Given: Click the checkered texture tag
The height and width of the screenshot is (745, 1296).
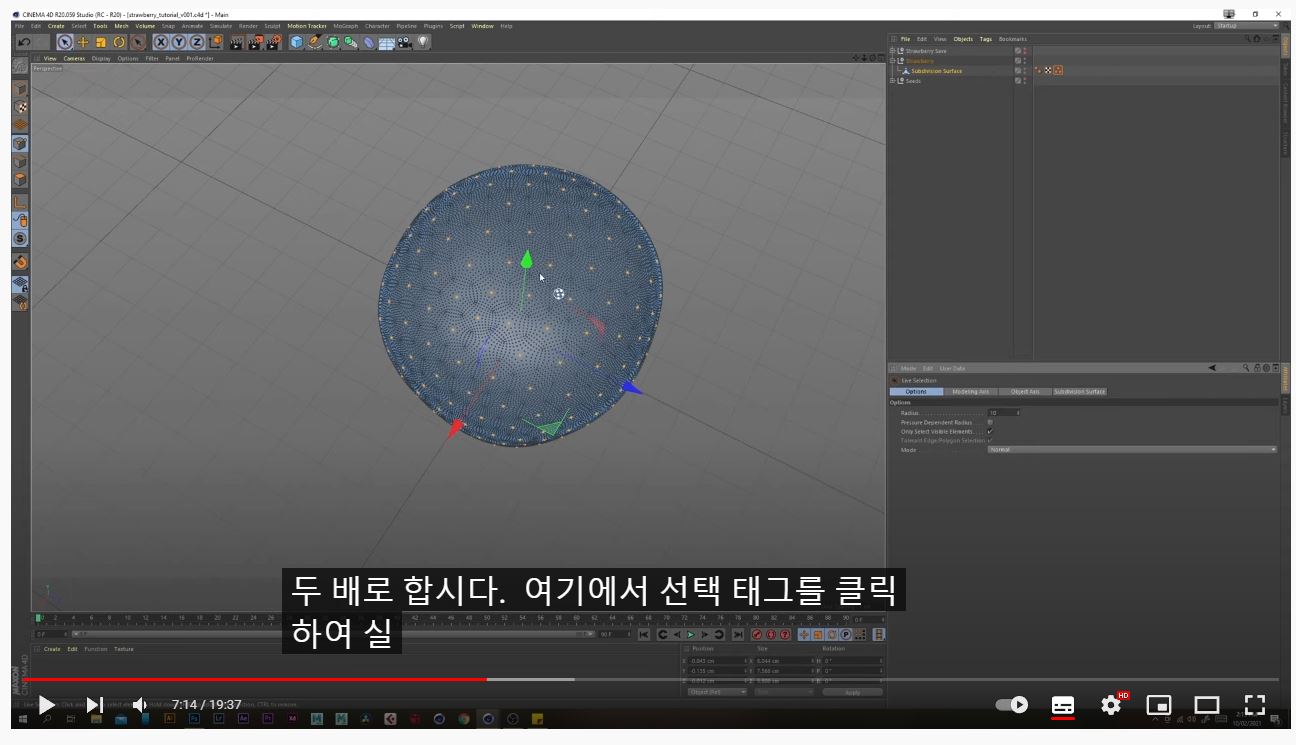Looking at the screenshot, I should (x=1048, y=71).
